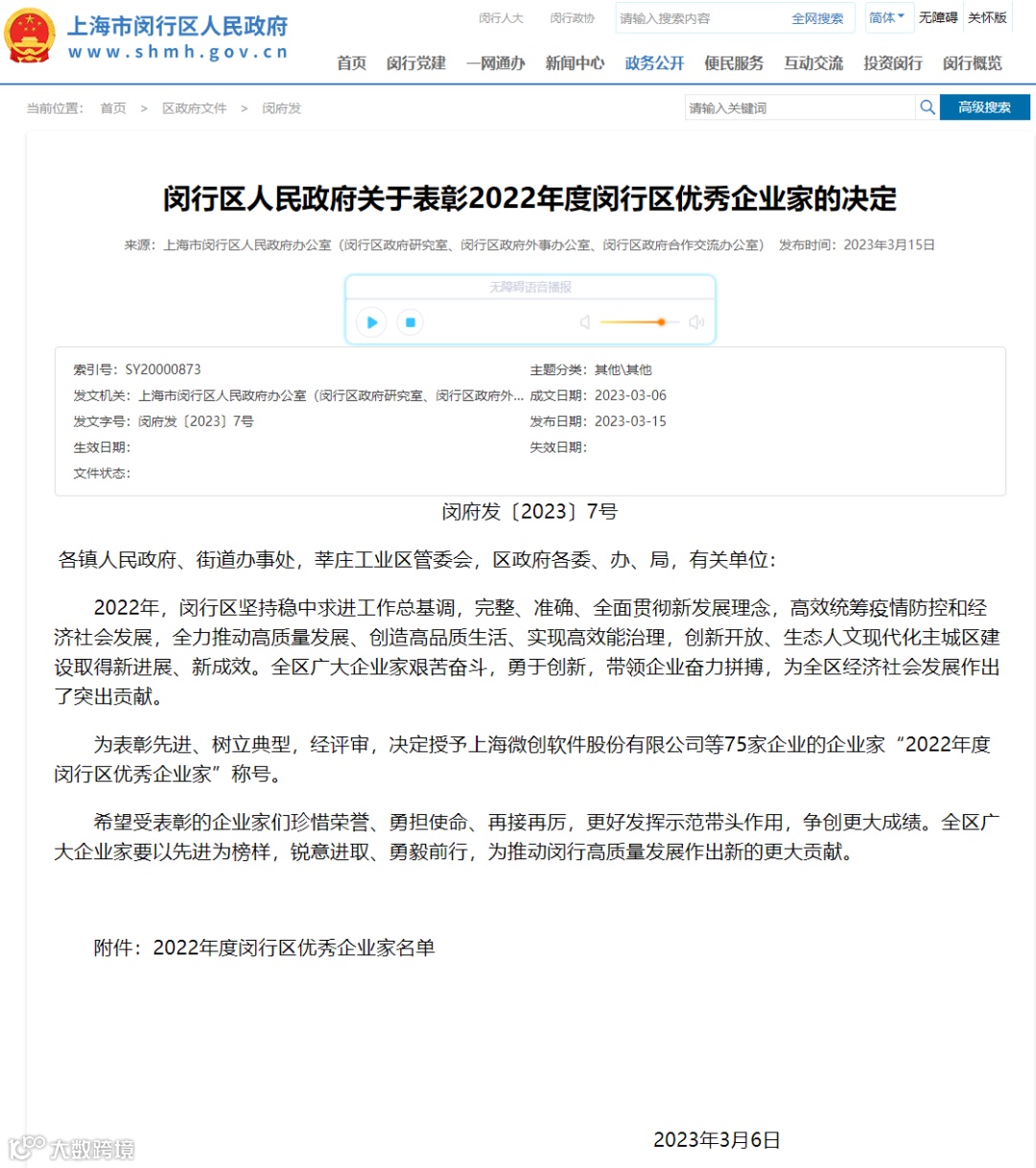Click 主题分类 其他\其他 text

tap(590, 369)
